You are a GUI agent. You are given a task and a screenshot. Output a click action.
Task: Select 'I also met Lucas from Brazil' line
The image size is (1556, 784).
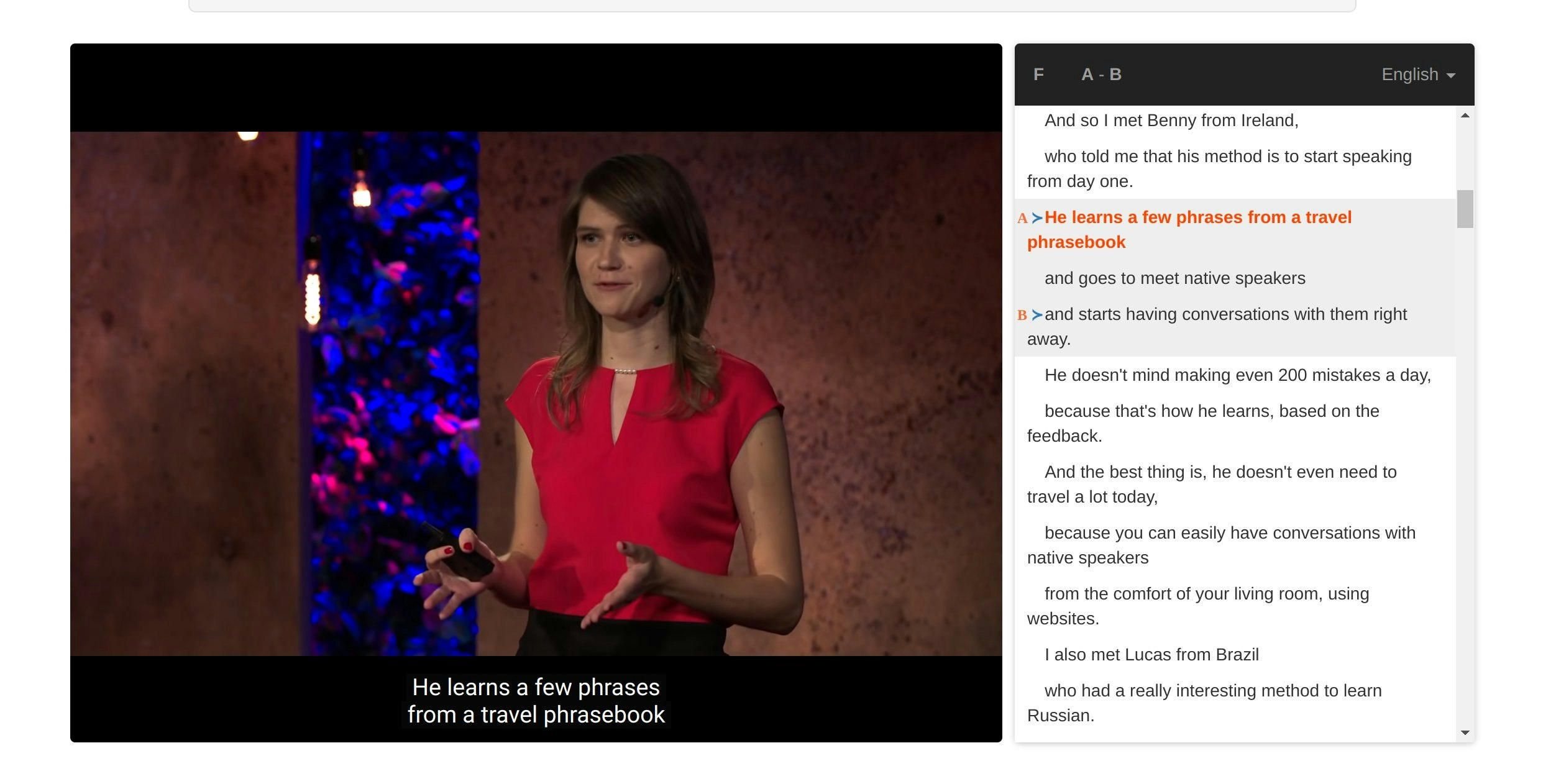[1151, 655]
